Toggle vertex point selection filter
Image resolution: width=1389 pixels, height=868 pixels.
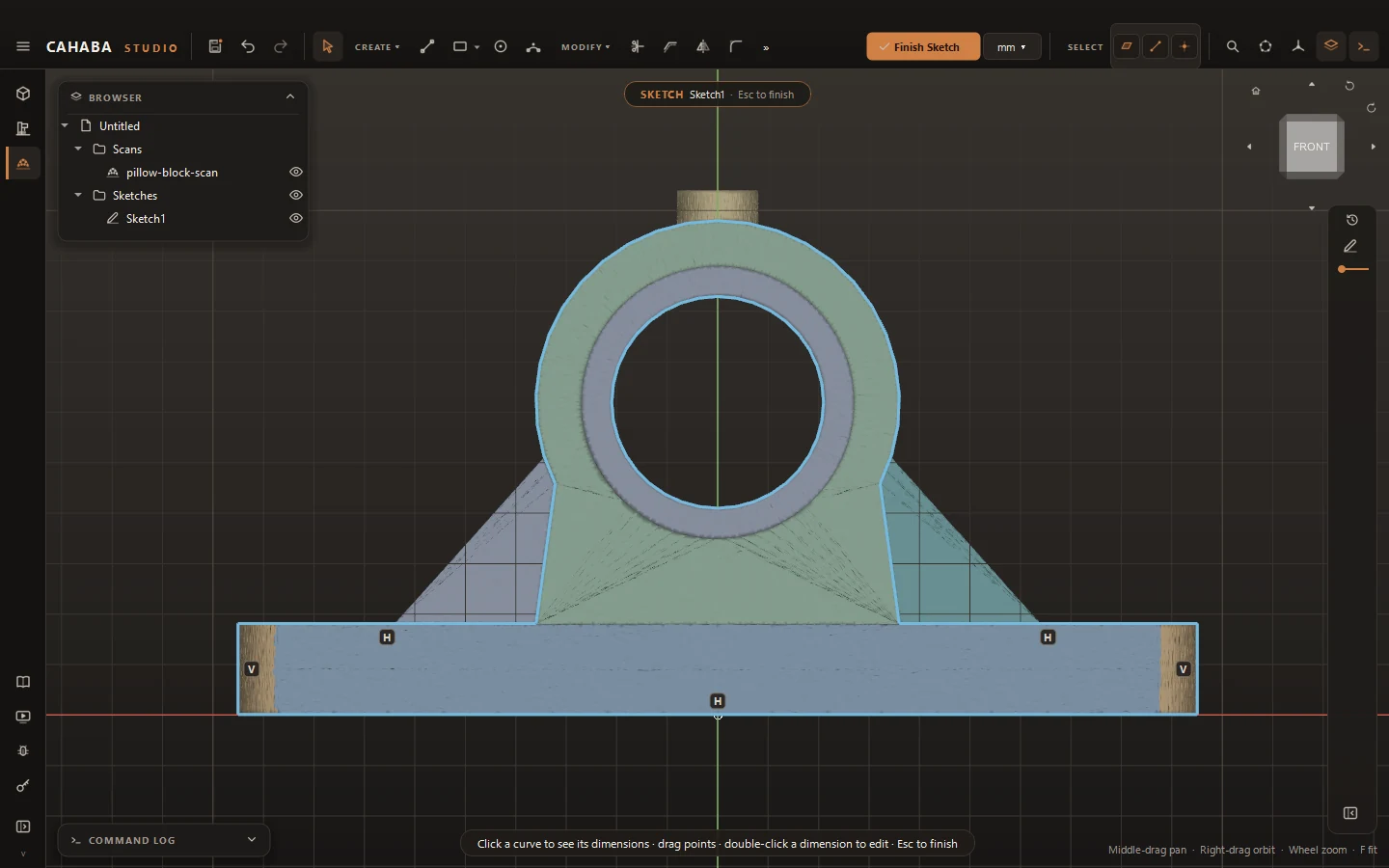click(1185, 46)
